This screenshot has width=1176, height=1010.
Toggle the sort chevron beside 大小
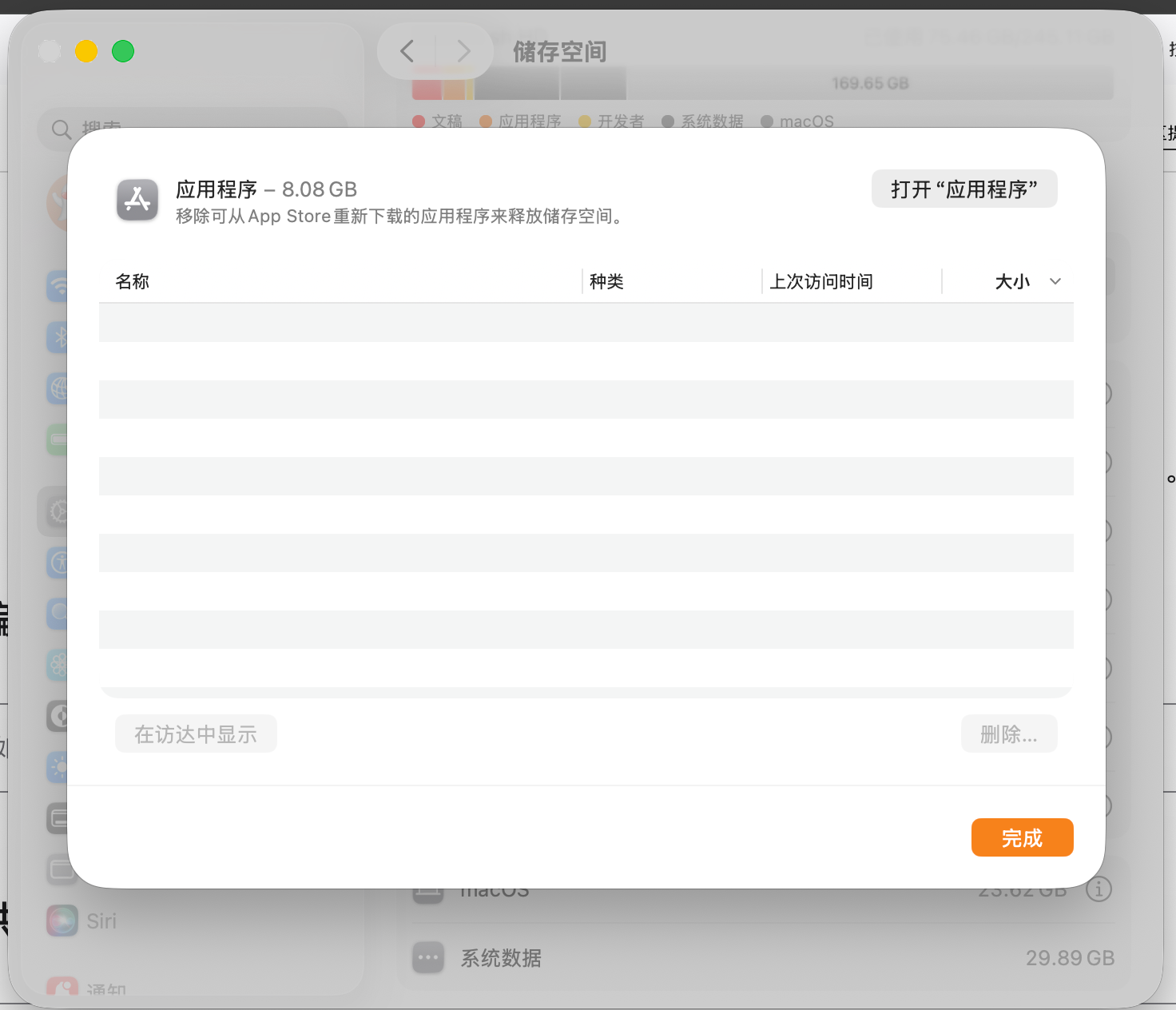tap(1055, 281)
